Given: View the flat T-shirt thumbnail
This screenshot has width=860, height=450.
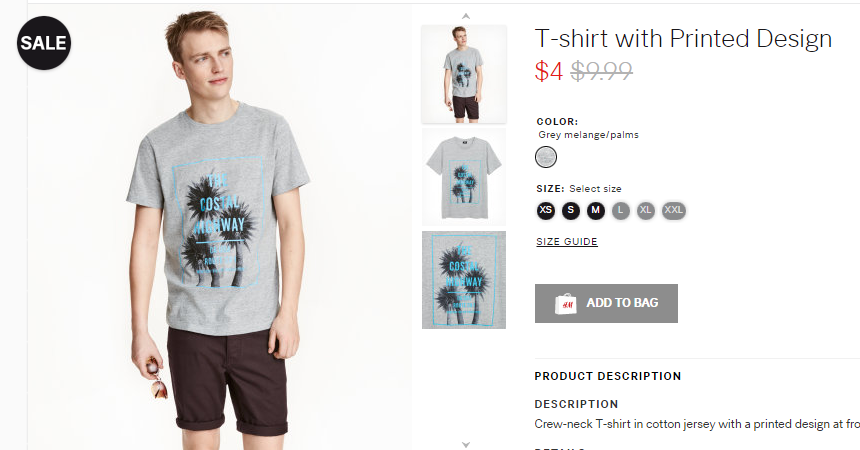Looking at the screenshot, I should click(x=464, y=177).
